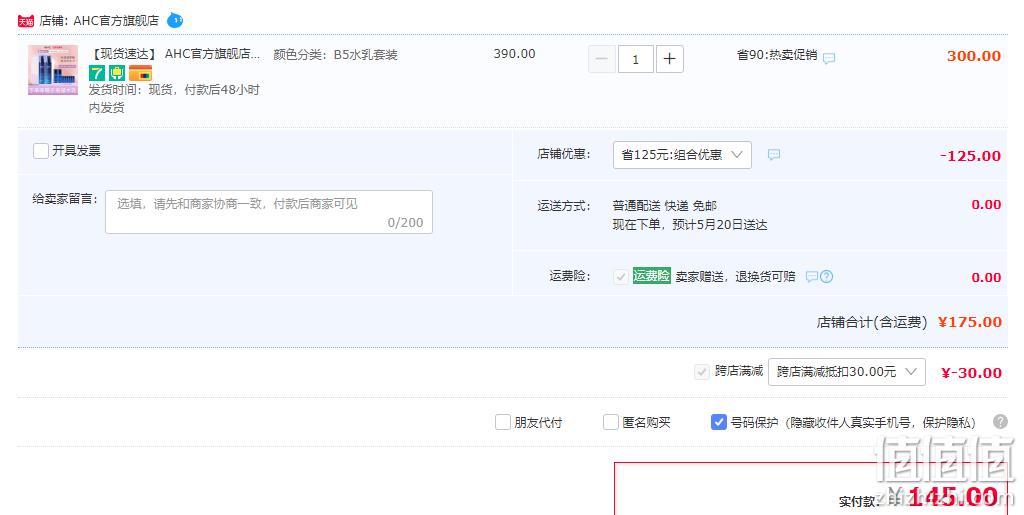Decrease quantity with the minus button
Screen dimensions: 1024x515
click(x=601, y=59)
